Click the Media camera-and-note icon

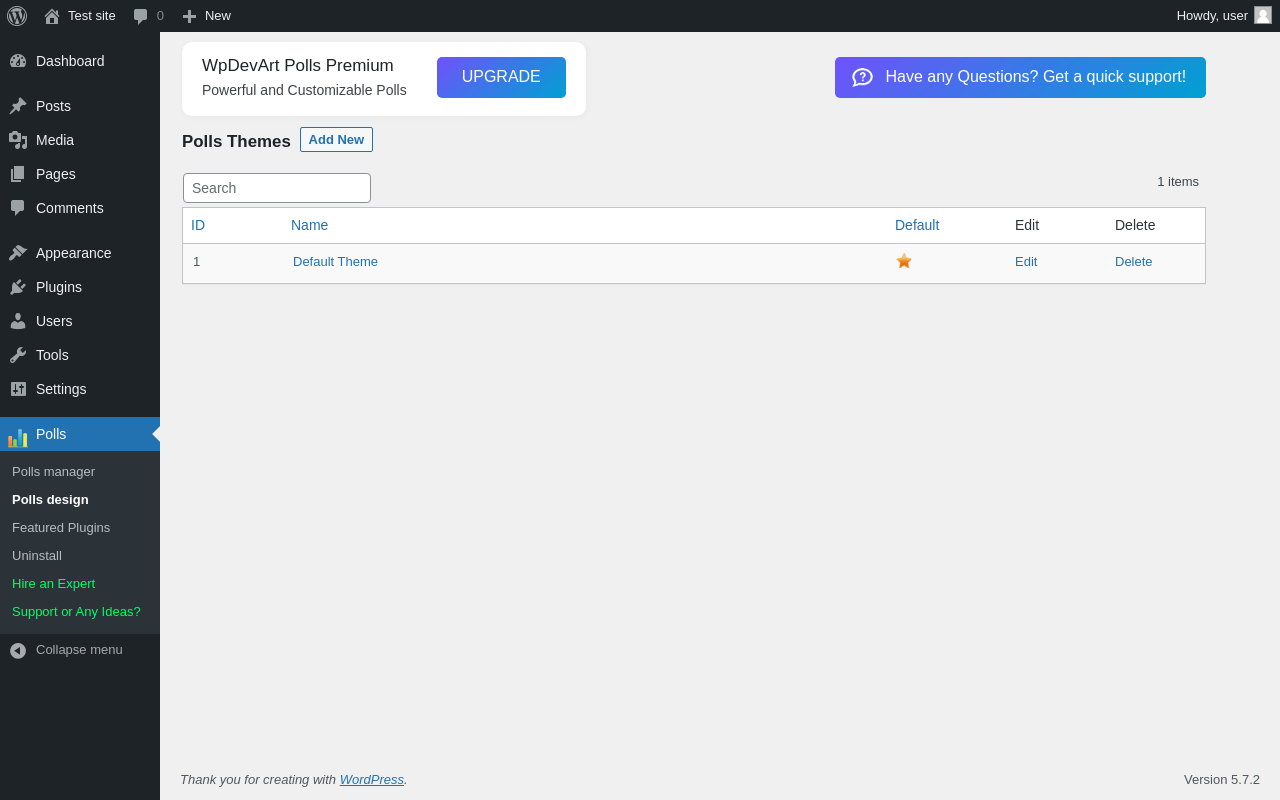point(18,140)
